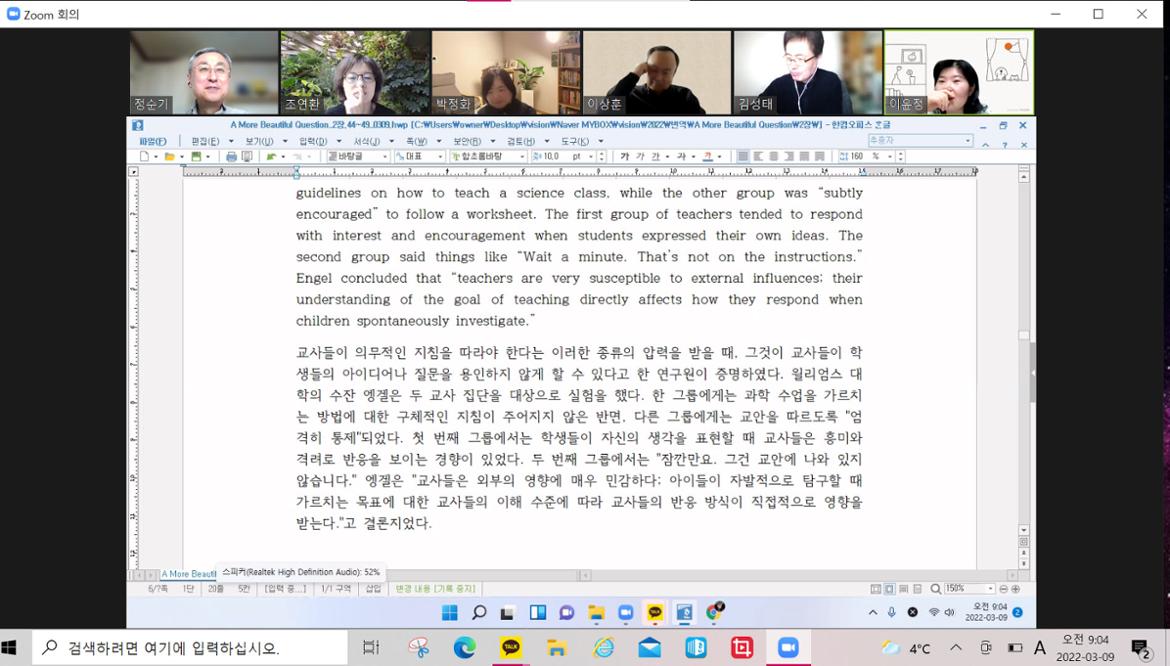This screenshot has width=1170, height=666.
Task: Open the KakaoTalk icon on outer taskbar
Action: [510, 648]
